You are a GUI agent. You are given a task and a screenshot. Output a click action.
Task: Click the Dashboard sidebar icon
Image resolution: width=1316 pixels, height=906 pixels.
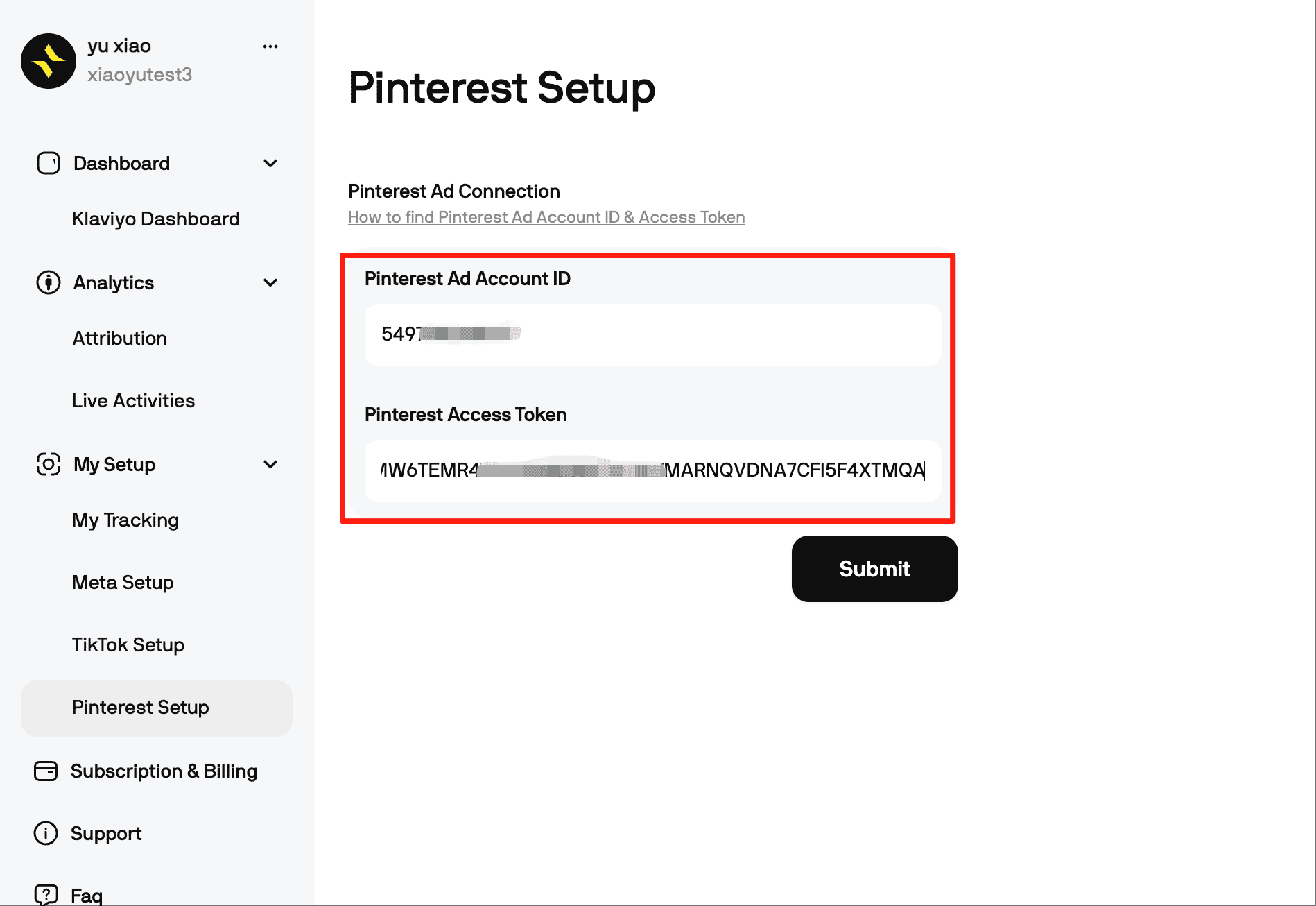(48, 163)
